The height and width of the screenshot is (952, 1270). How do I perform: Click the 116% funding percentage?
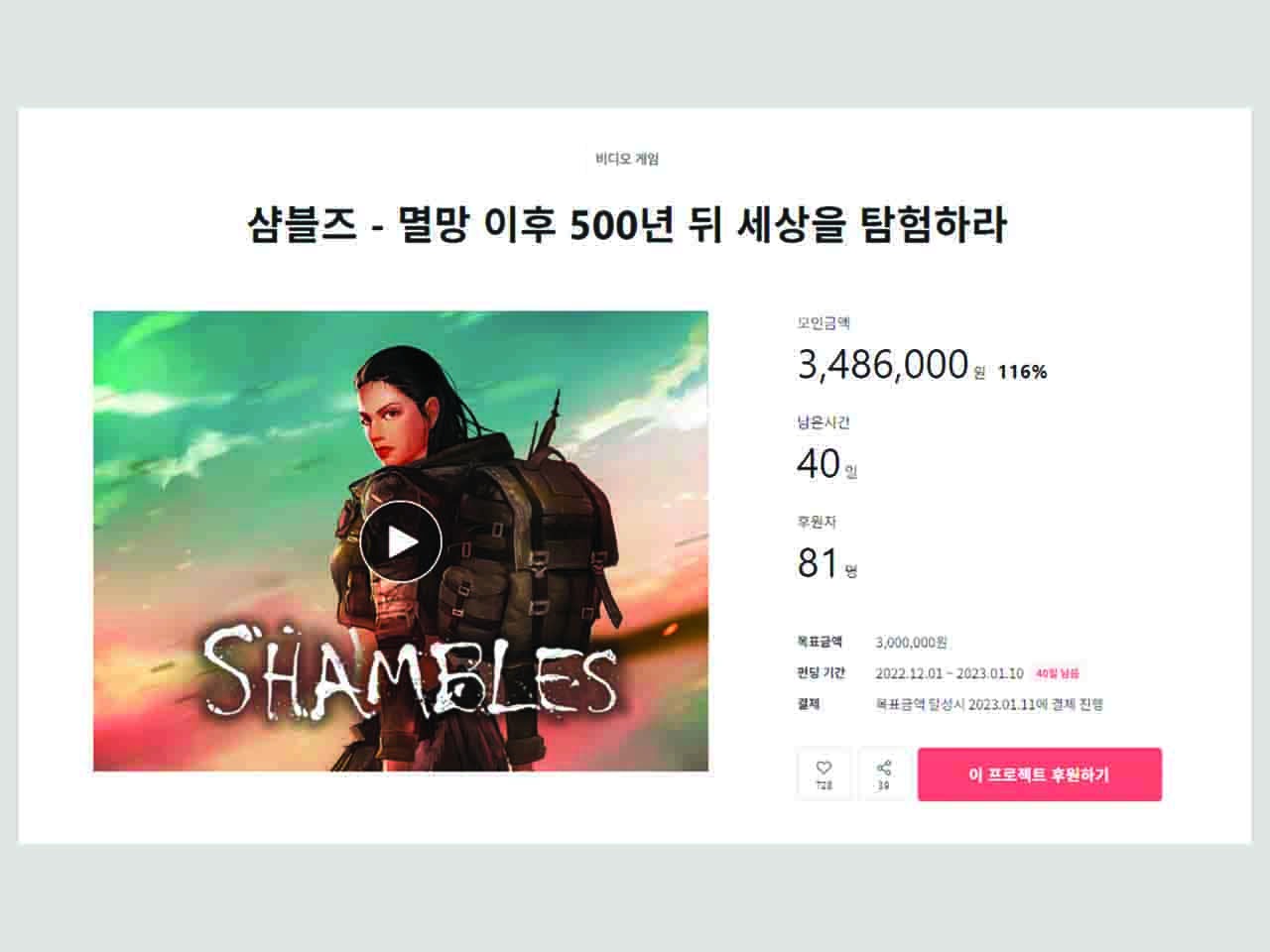(1022, 372)
